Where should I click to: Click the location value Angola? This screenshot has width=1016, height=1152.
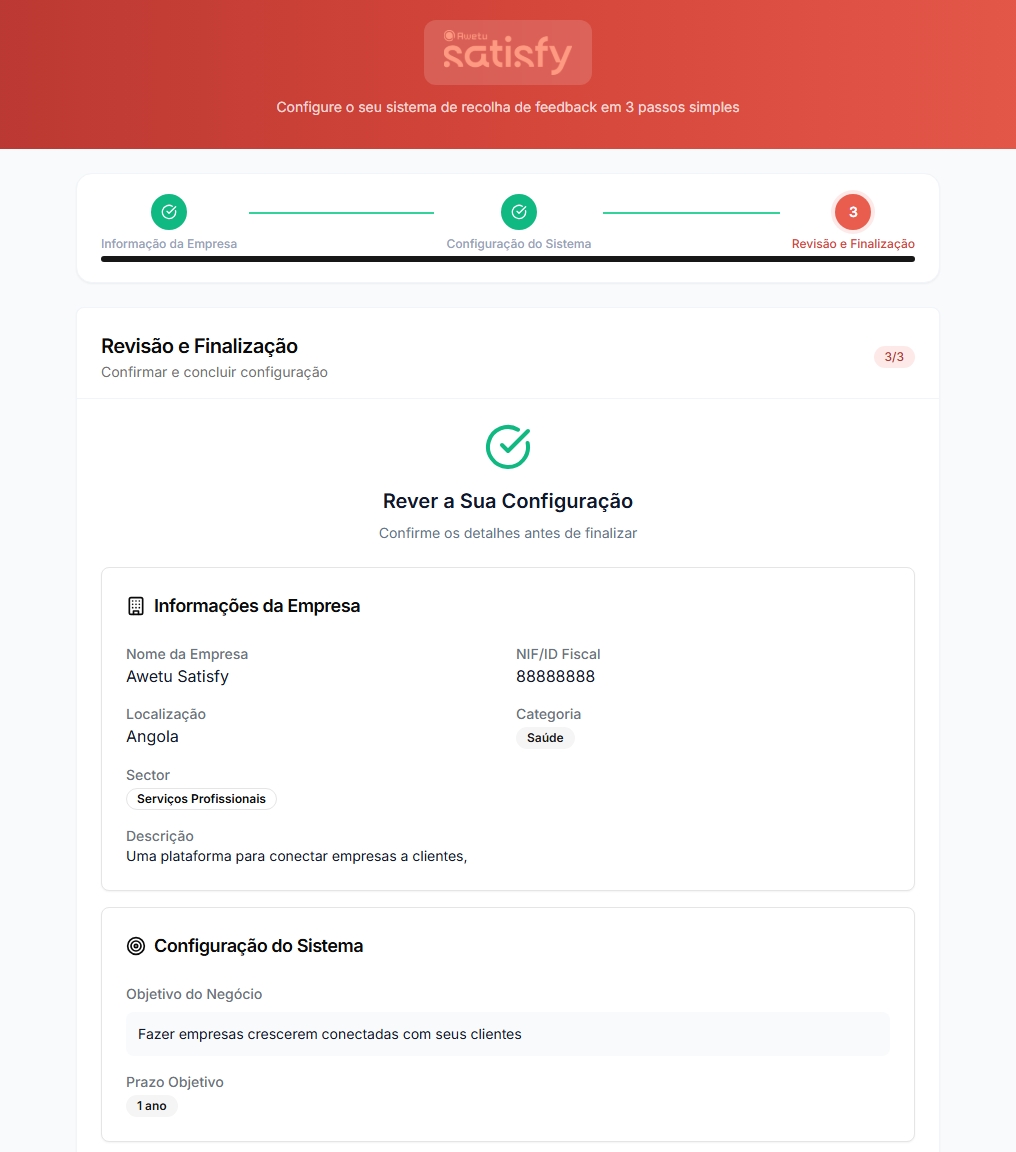pos(152,737)
